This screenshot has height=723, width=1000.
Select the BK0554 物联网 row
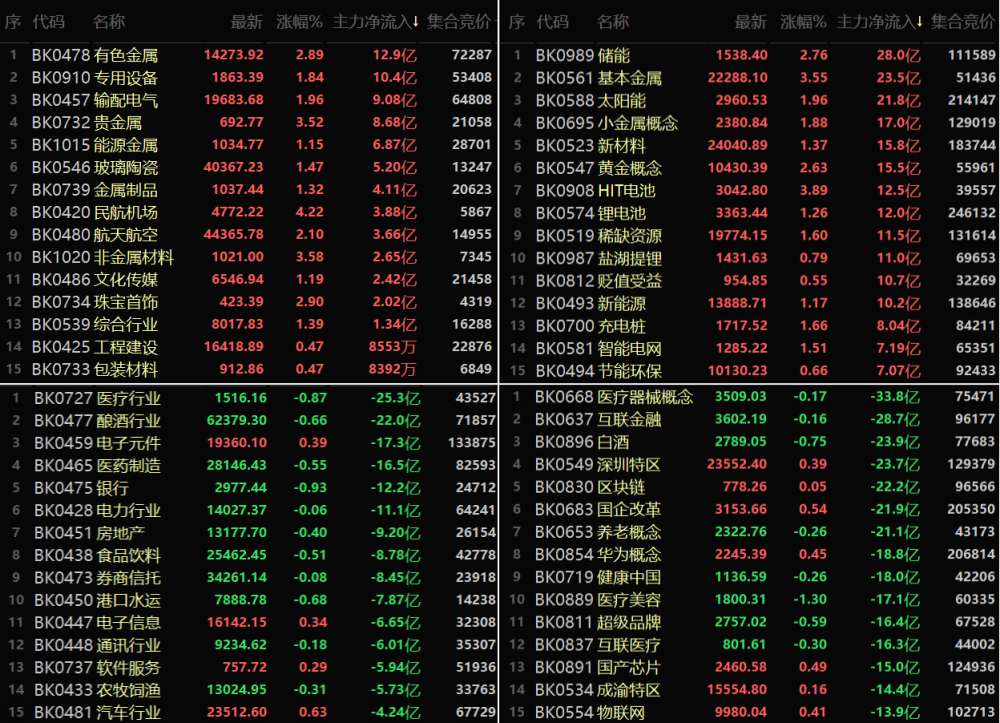(x=750, y=712)
